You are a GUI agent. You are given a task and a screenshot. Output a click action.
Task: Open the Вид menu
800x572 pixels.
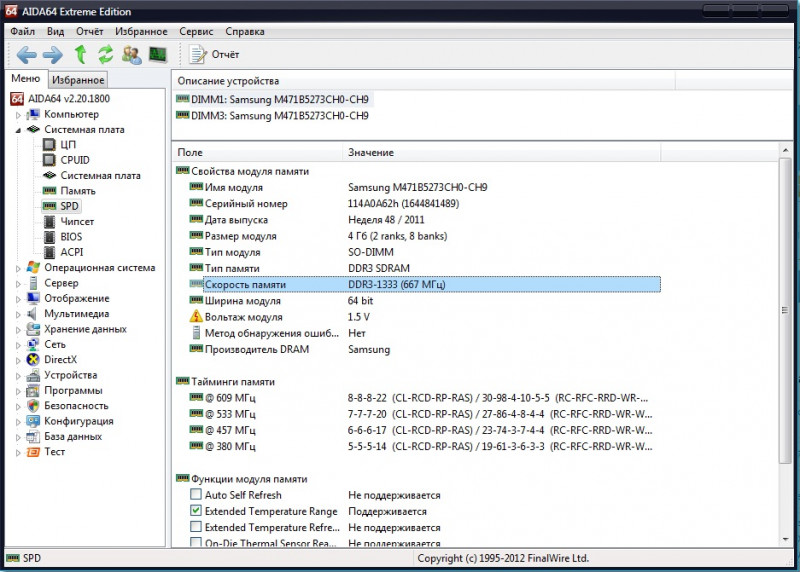(56, 32)
